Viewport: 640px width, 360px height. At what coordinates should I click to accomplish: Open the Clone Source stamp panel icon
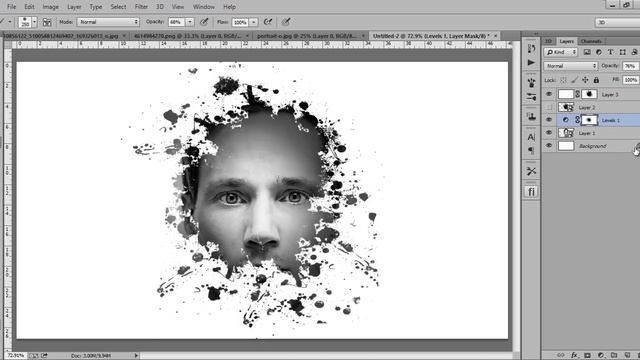point(531,117)
